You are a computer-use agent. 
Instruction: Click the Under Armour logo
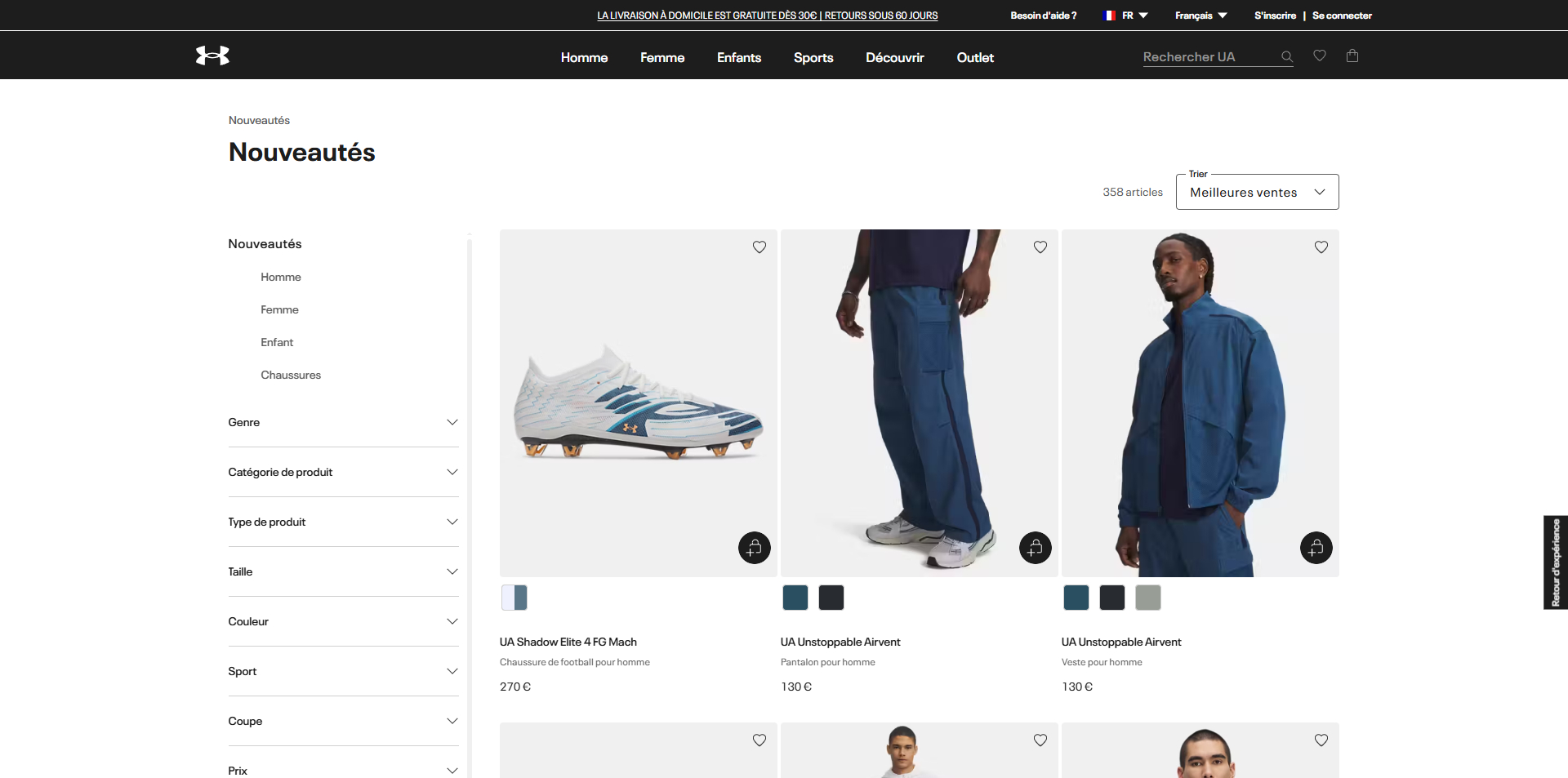pos(212,56)
